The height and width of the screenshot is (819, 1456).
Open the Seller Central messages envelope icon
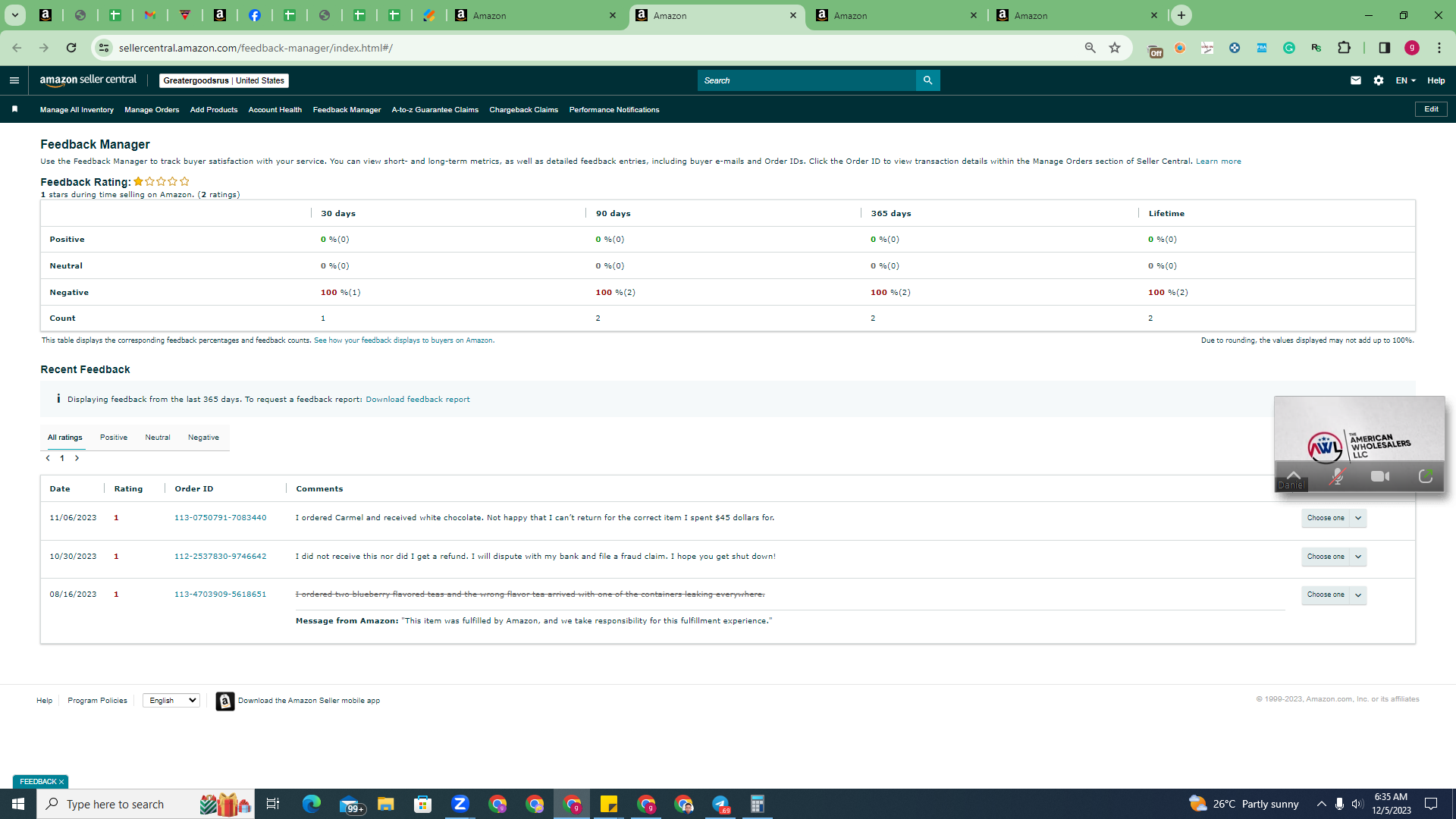coord(1356,80)
